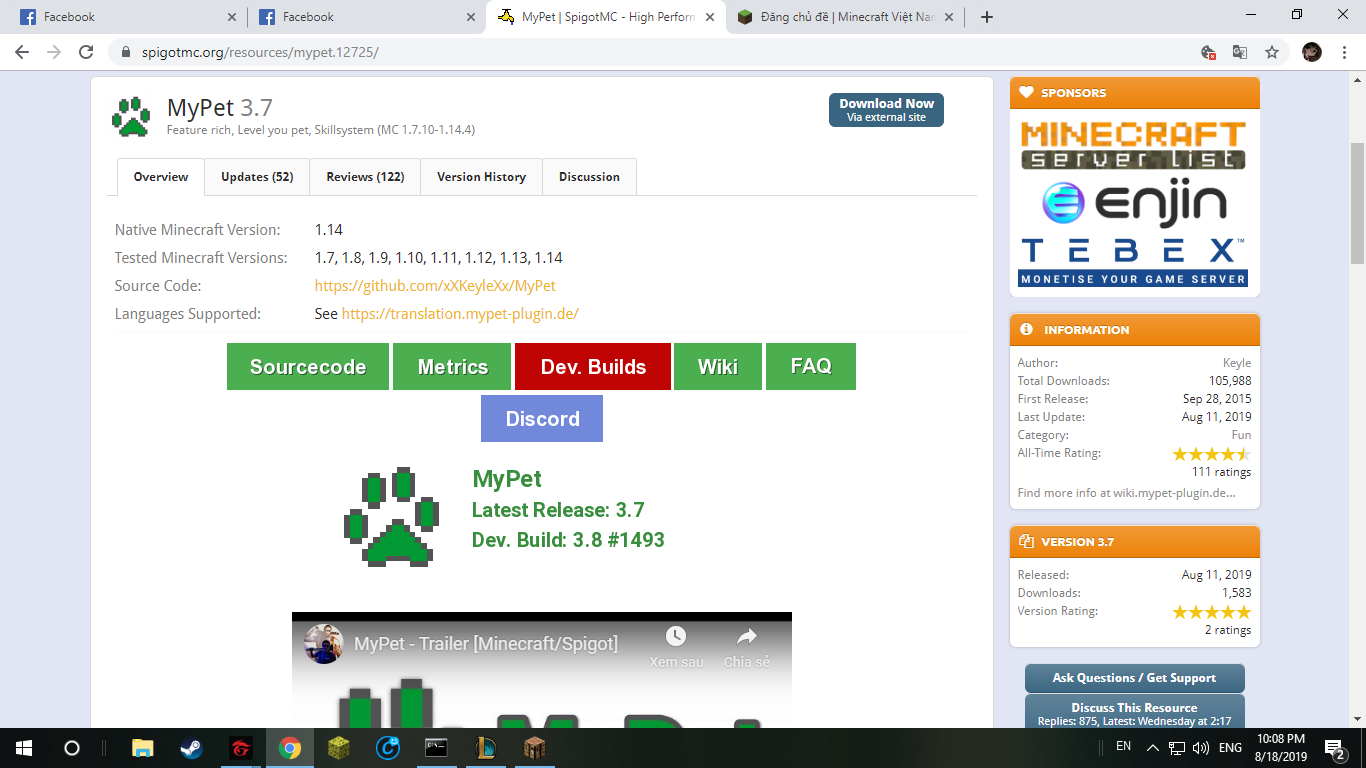Click the address bar URL field

tap(650, 52)
